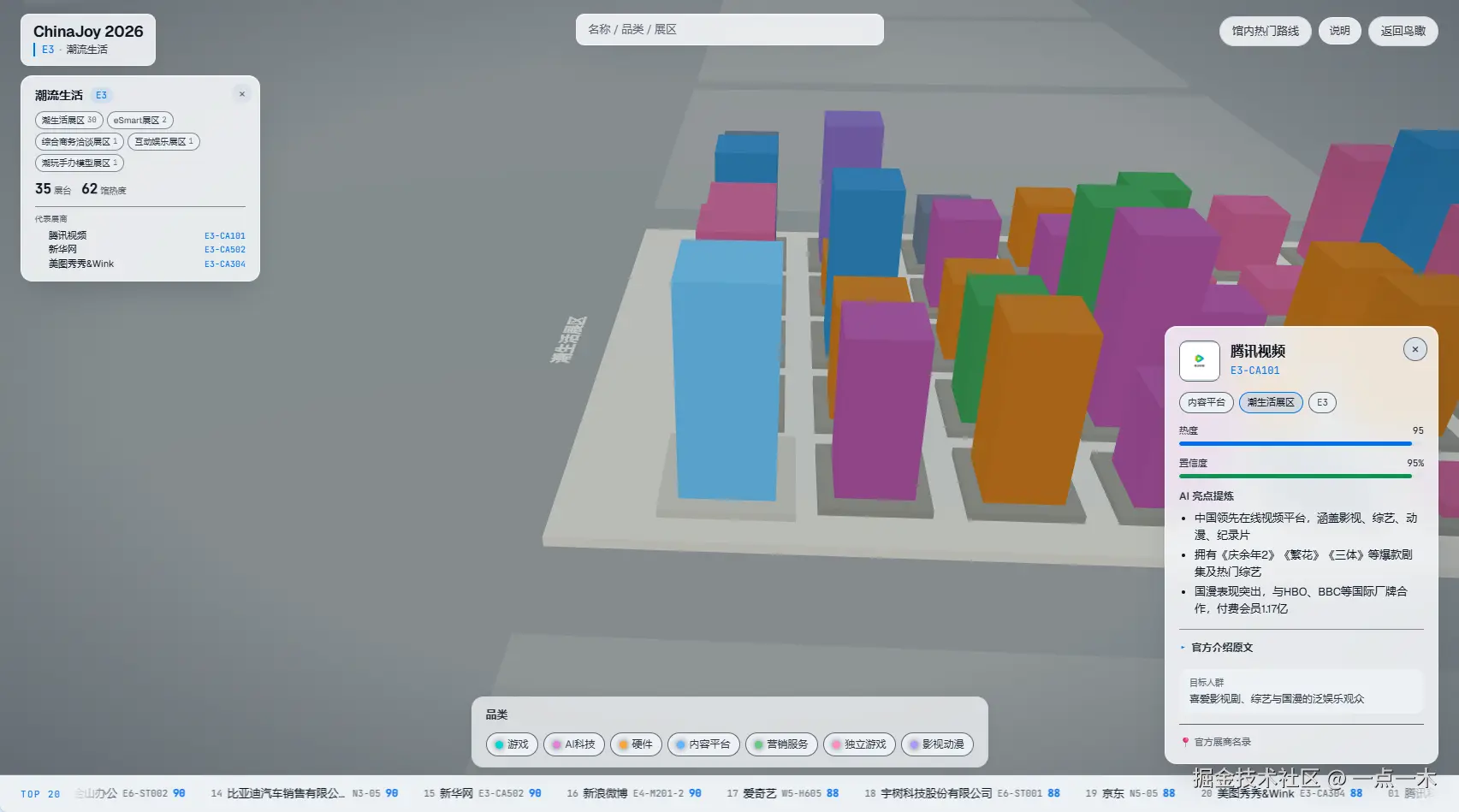Select the 综合商务洽谈展区 zone chip

80,142
